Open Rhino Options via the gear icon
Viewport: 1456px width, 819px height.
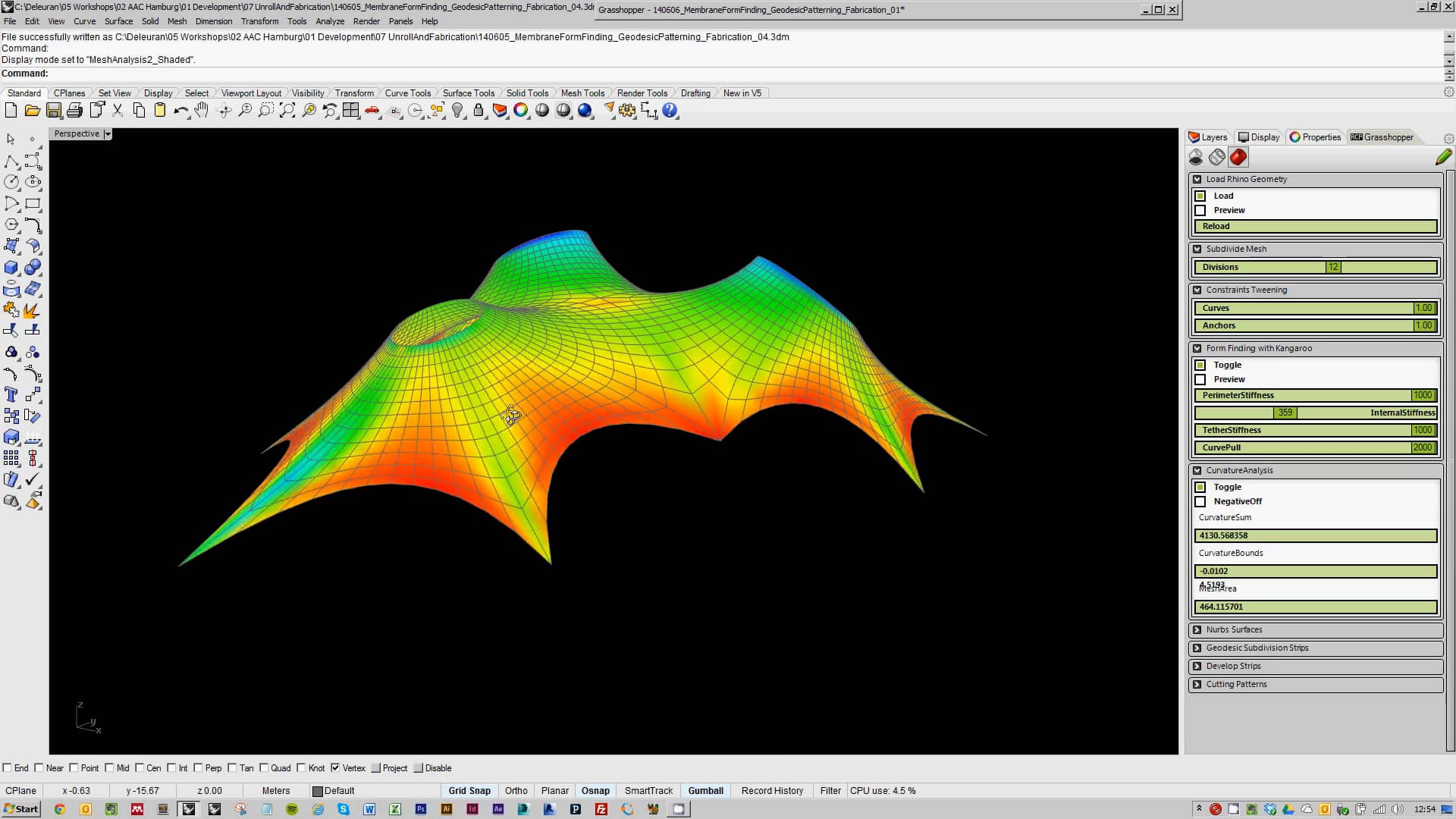[628, 111]
